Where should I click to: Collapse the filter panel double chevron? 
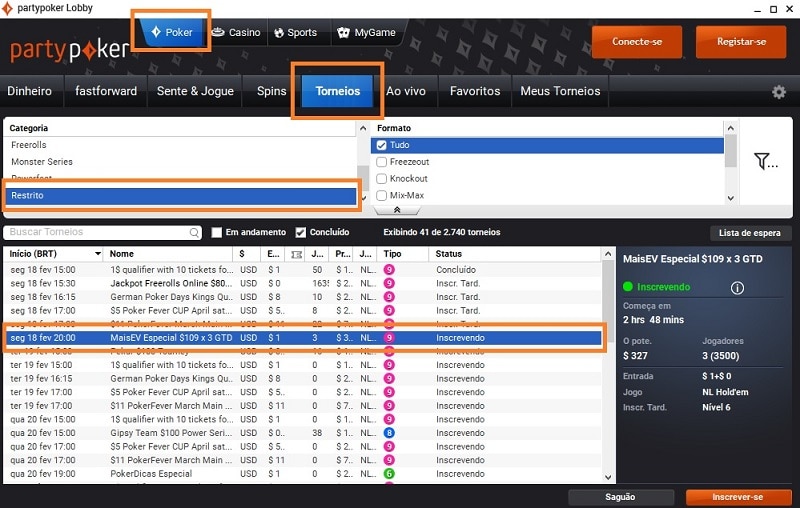click(397, 210)
